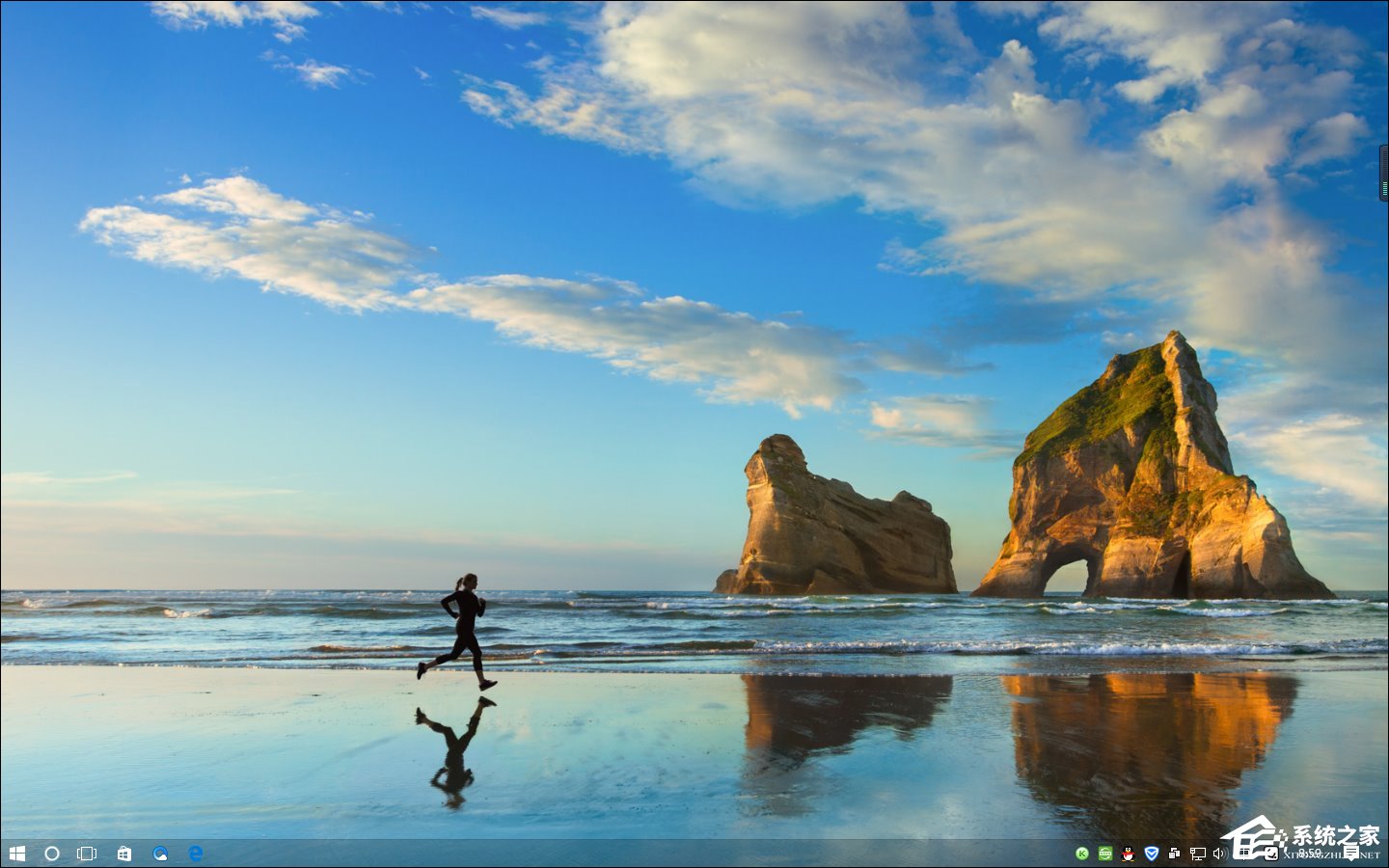Viewport: 1389px width, 868px height.
Task: Toggle the Action Center open
Action: tap(1350, 853)
